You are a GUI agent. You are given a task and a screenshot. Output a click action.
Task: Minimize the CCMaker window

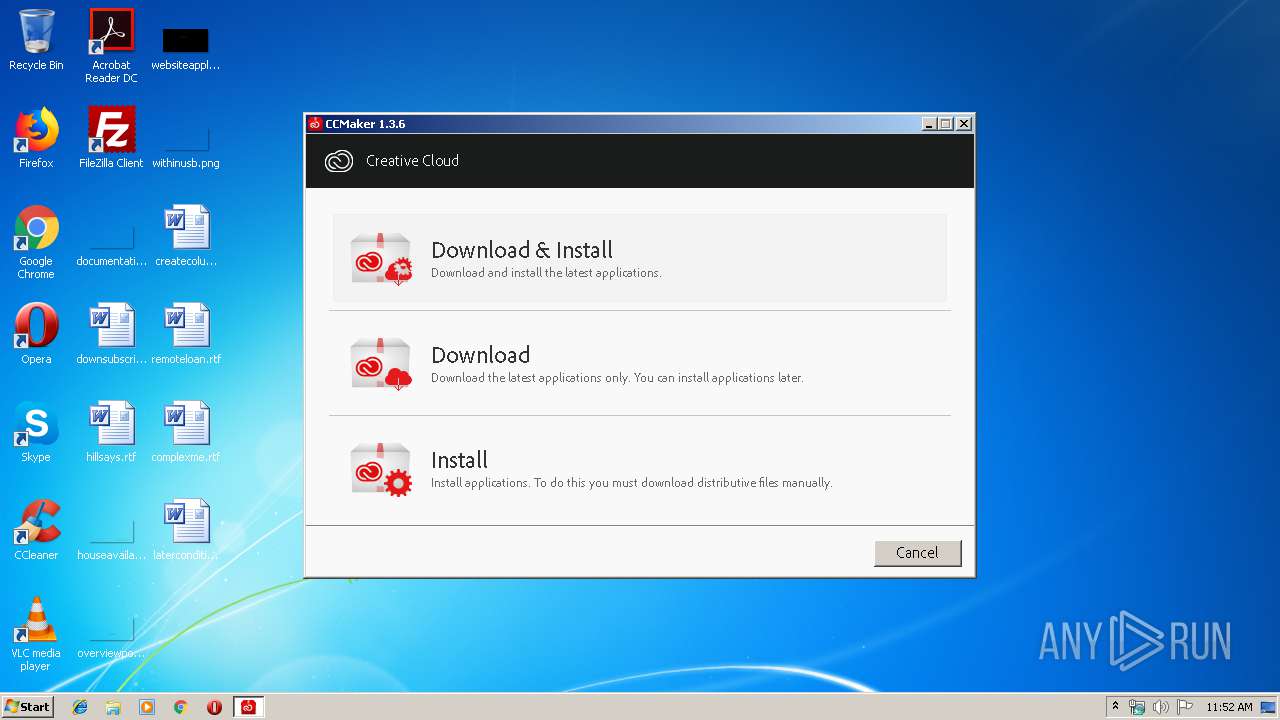[928, 124]
